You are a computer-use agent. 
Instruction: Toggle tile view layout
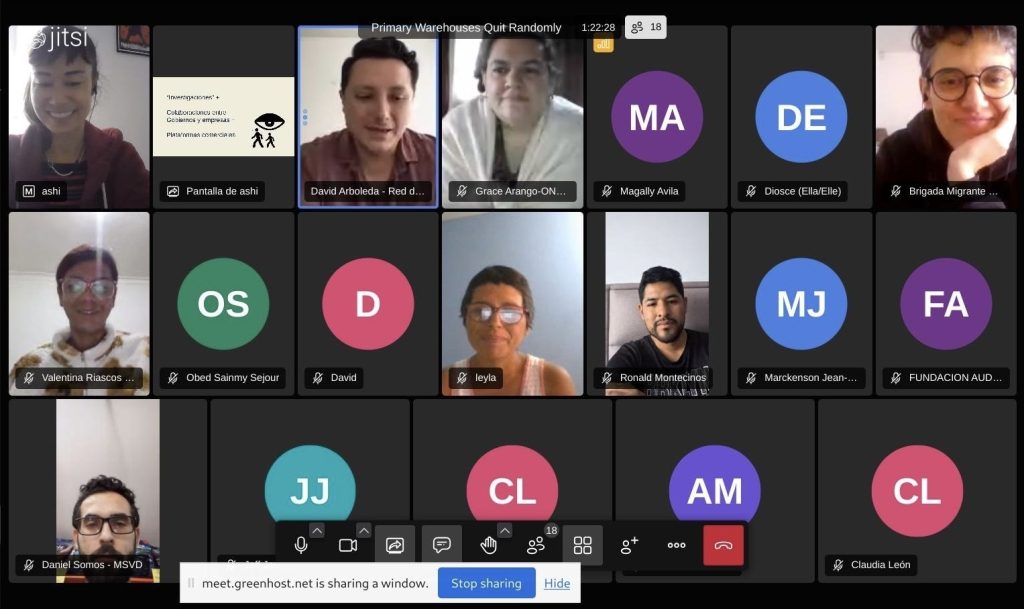point(582,545)
